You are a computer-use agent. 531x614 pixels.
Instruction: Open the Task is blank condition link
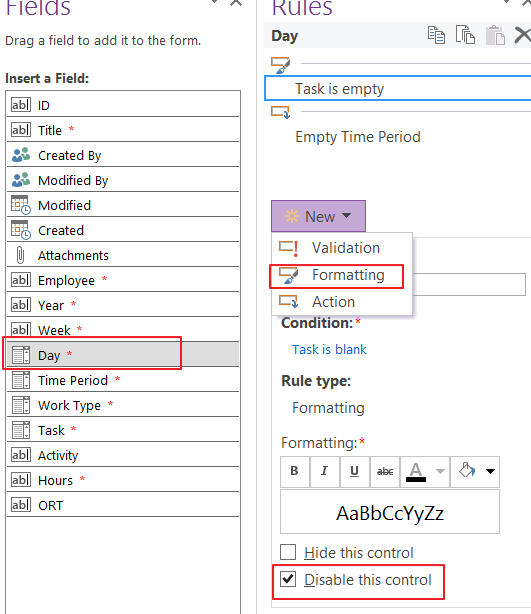tap(329, 349)
